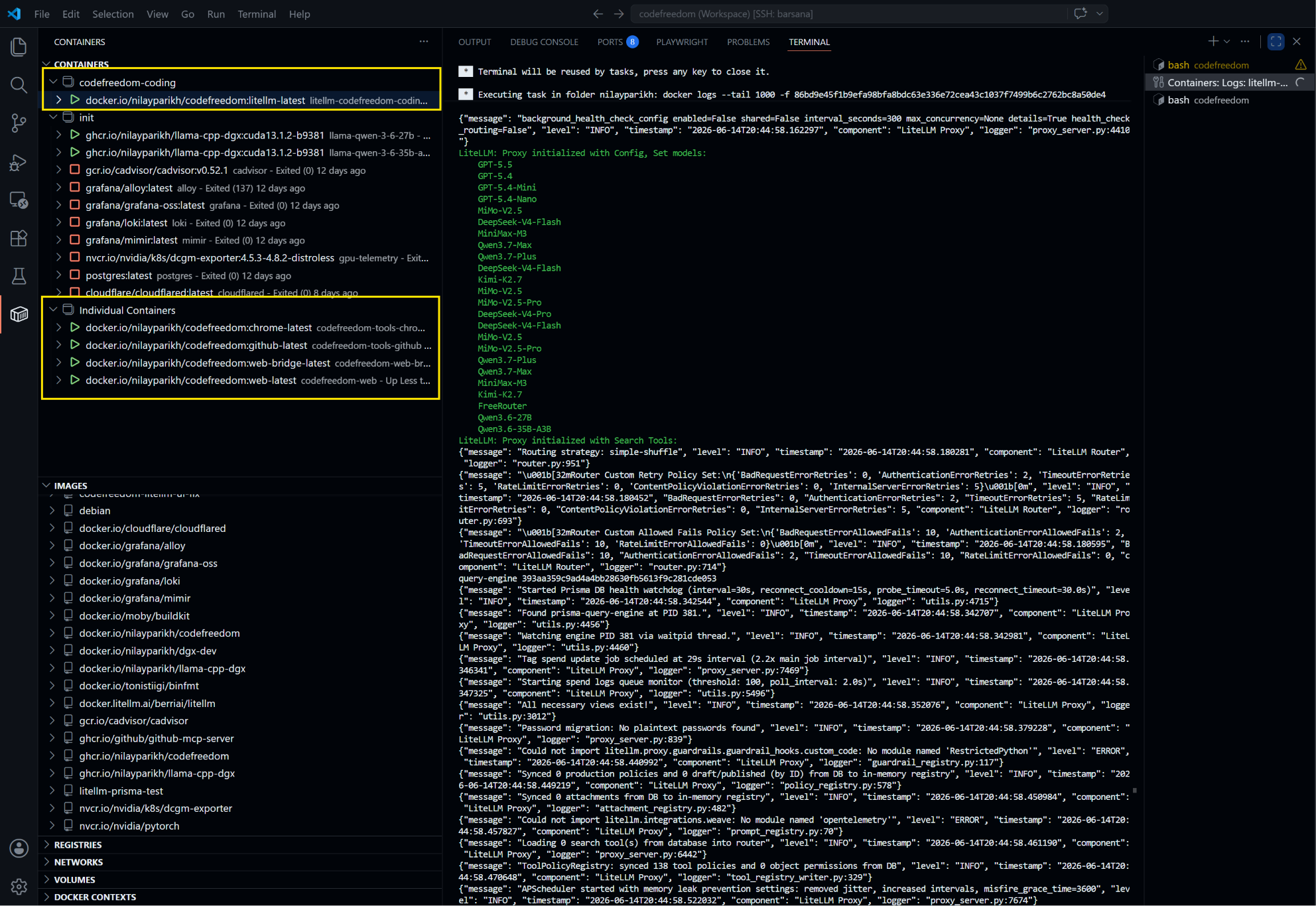
Task: Toggle maximized panel size
Action: click(1276, 41)
